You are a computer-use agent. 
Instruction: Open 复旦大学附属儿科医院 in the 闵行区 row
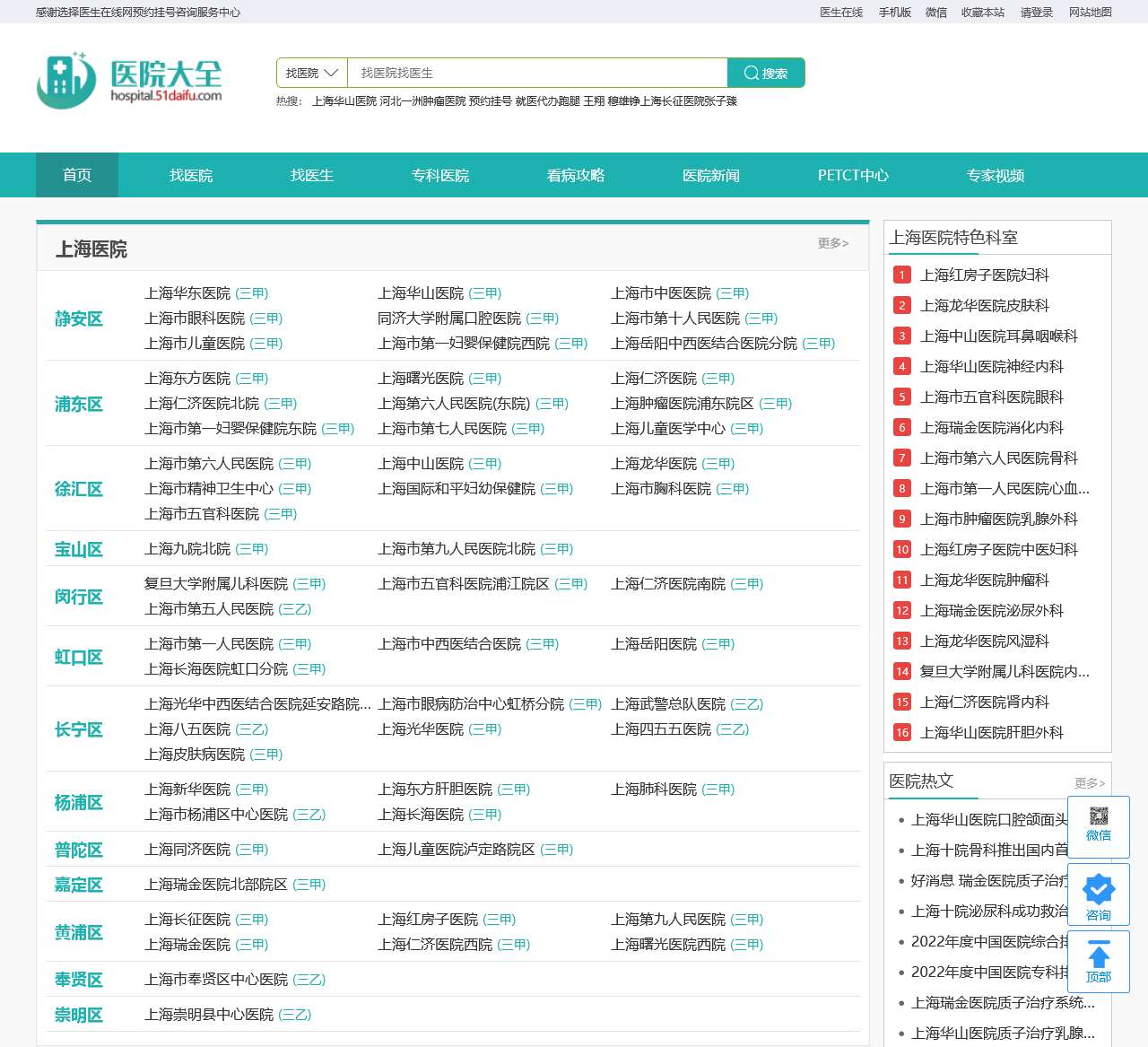[216, 584]
